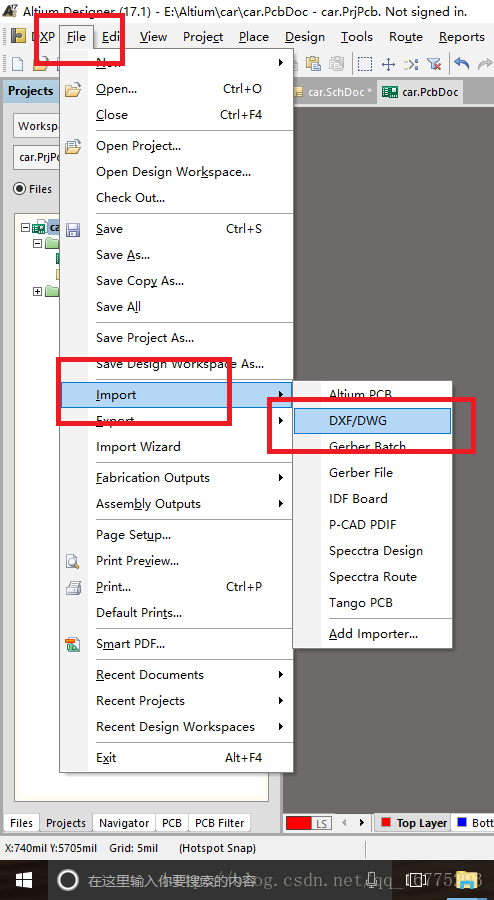Select DXF/DWG from the Import submenu
This screenshot has height=900, width=494.
372,421
